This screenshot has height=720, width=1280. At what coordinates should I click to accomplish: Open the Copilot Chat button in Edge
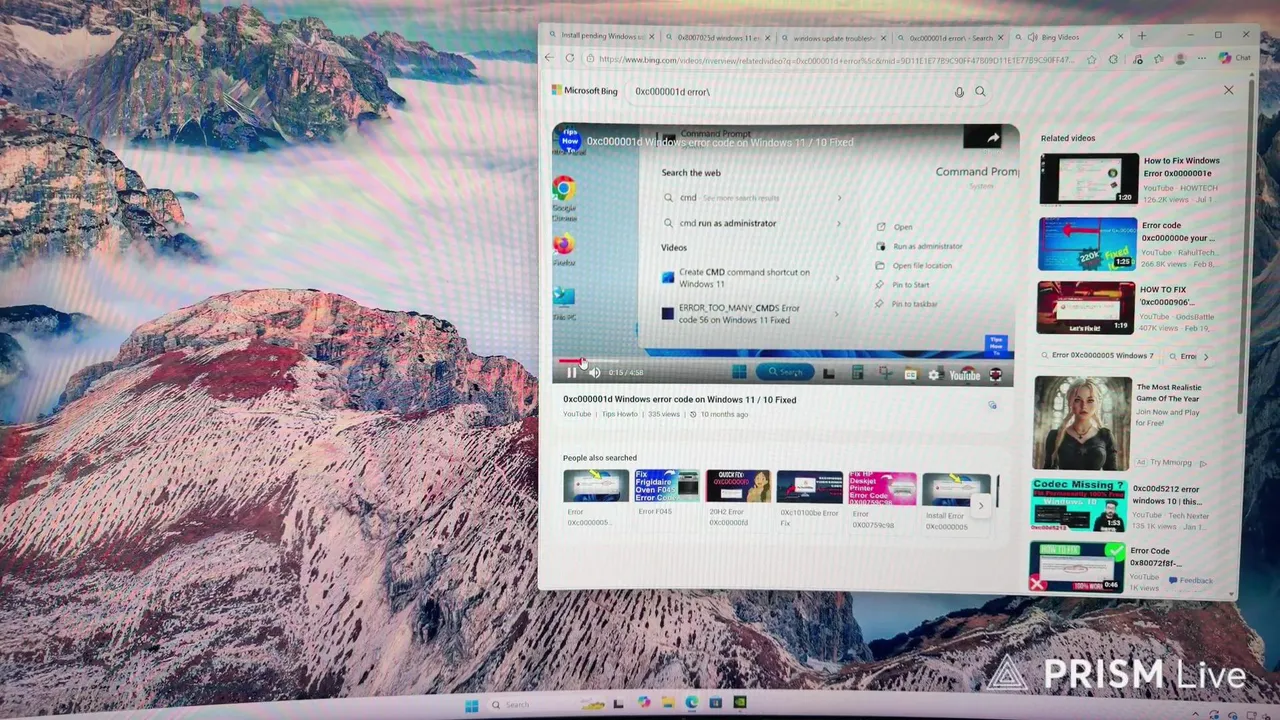(x=1234, y=58)
